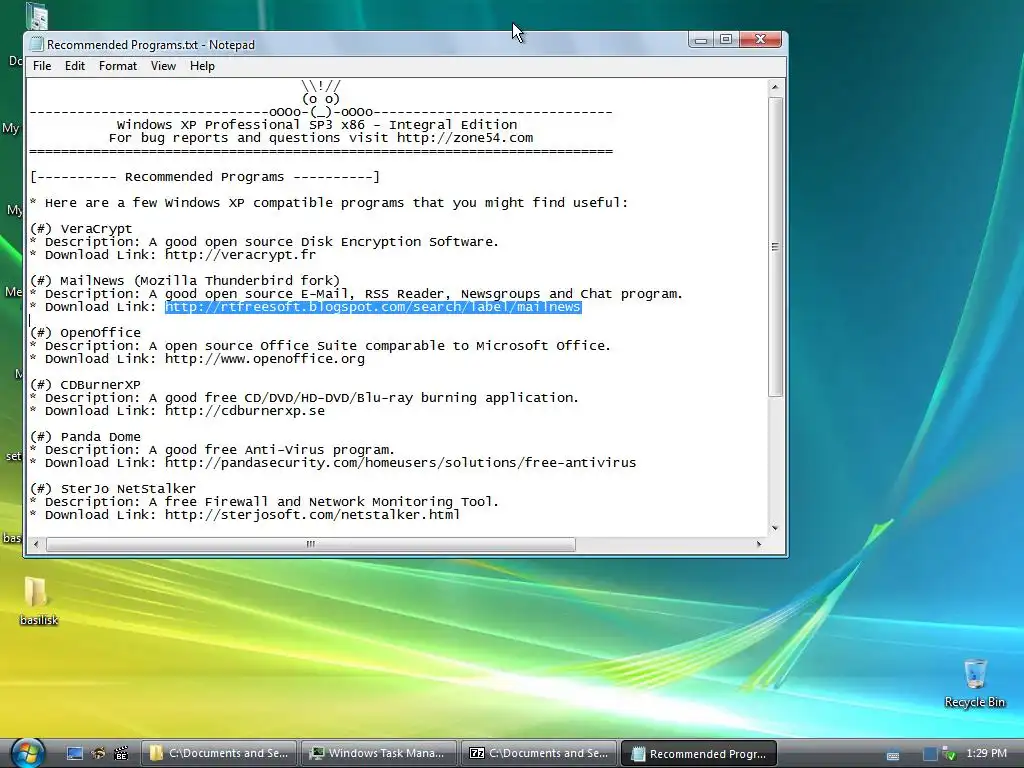Viewport: 1024px width, 768px height.
Task: Click the 'Windows XP Professional SP3 x86' title line
Action: 317,125
